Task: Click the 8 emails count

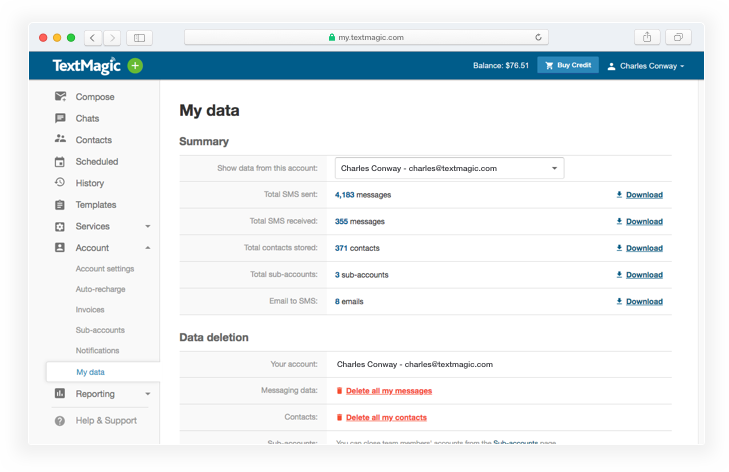Action: coord(349,301)
